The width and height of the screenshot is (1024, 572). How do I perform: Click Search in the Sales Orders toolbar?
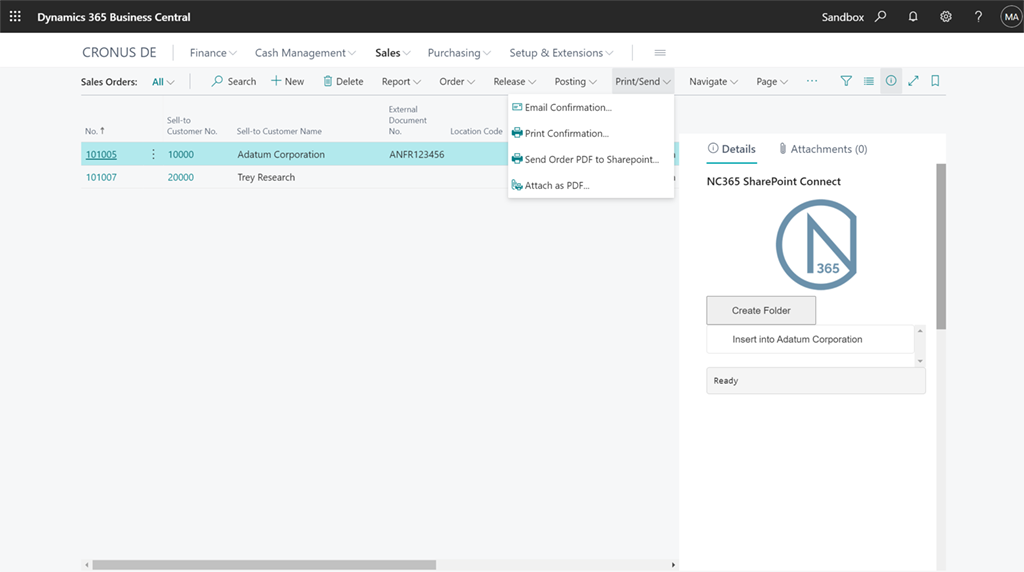click(x=234, y=81)
